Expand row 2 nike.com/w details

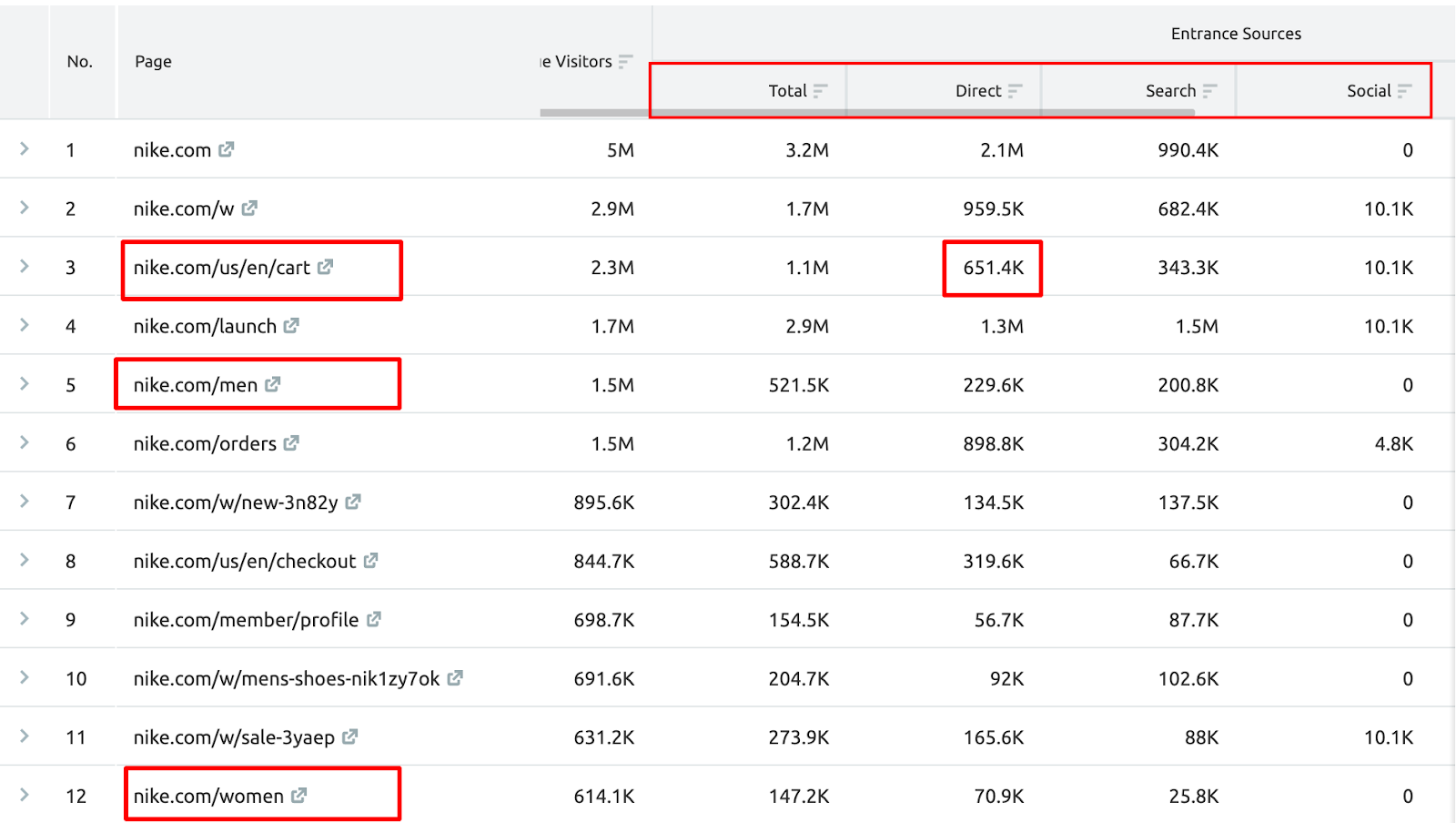coord(25,208)
